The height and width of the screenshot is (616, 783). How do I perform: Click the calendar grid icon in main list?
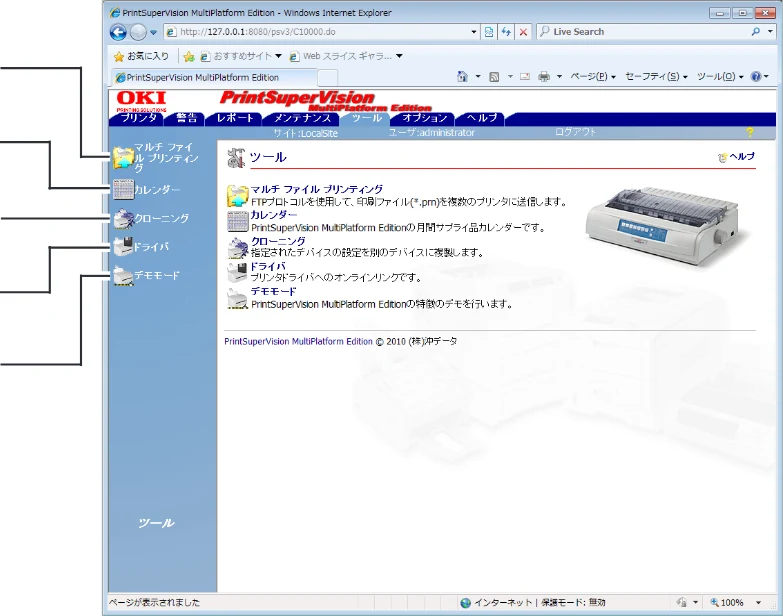click(x=238, y=221)
